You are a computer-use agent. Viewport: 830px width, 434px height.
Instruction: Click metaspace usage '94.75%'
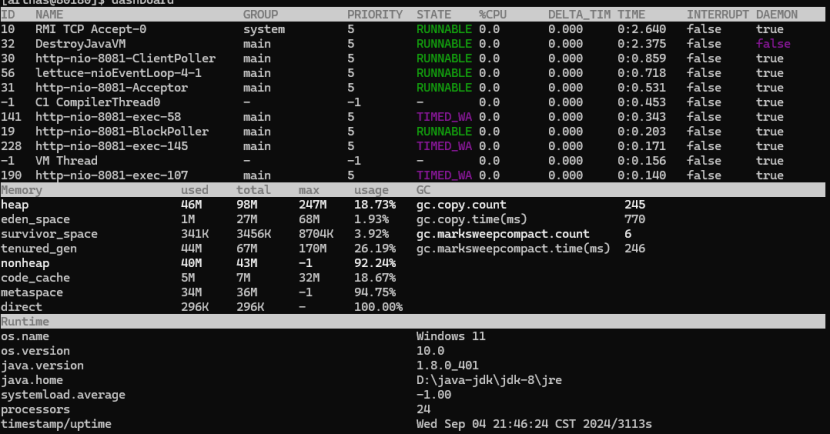coord(375,292)
